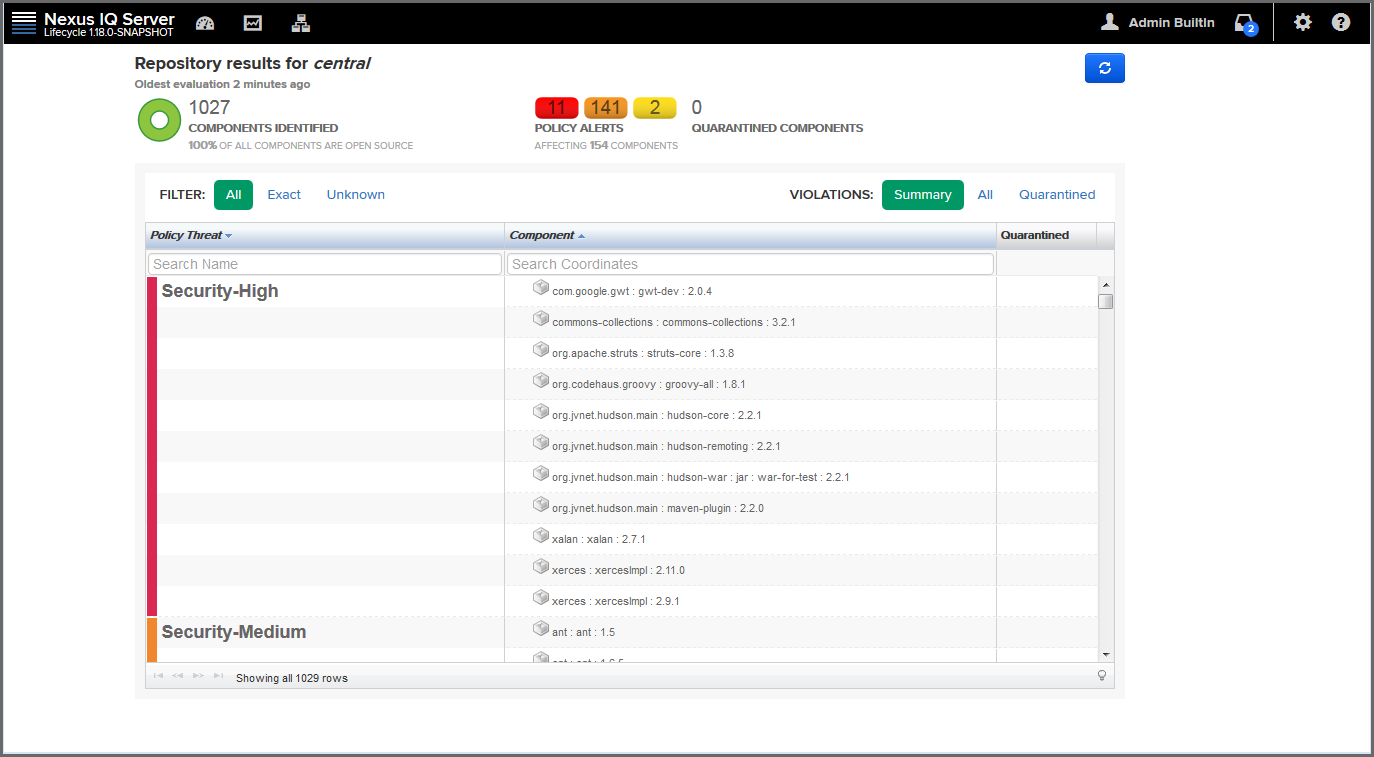The height and width of the screenshot is (757, 1374).
Task: Click the lightbulb icon in table footer
Action: point(1102,676)
